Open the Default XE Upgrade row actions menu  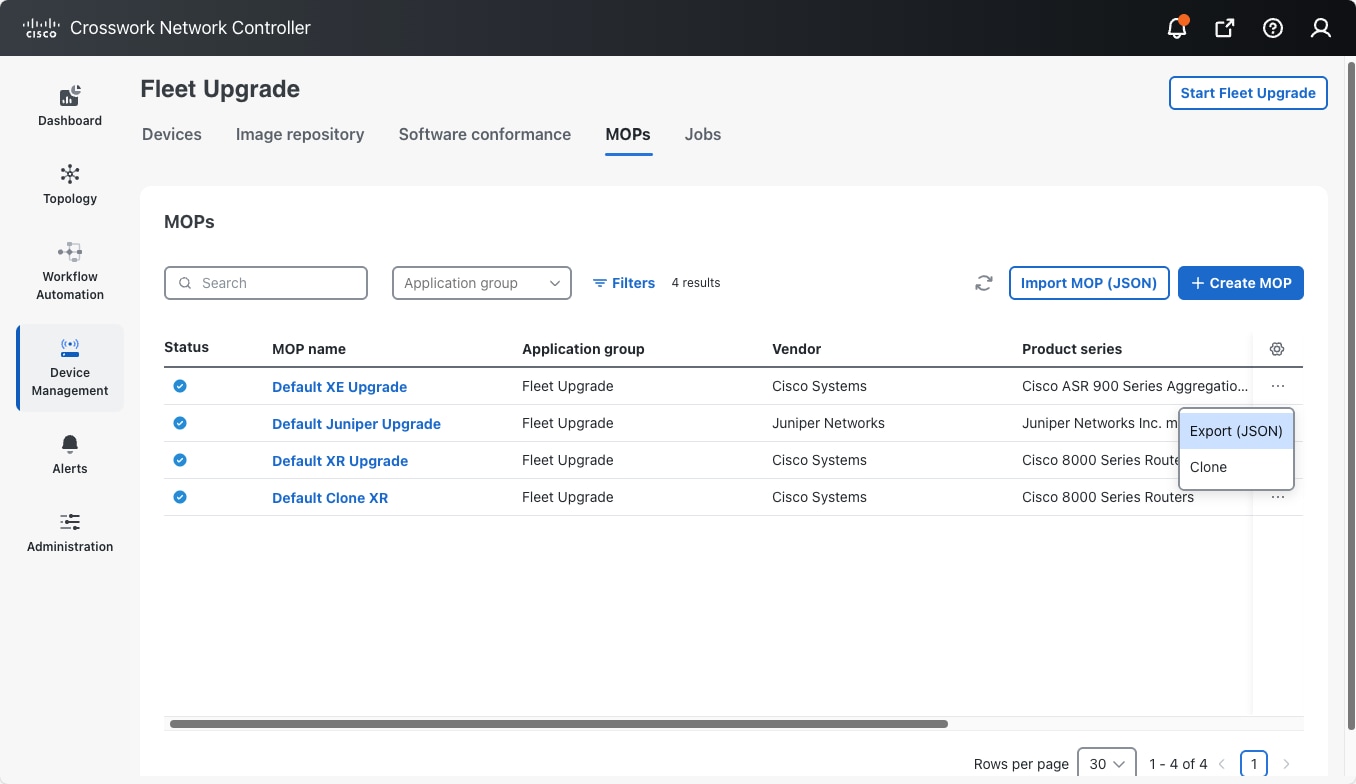1277,386
